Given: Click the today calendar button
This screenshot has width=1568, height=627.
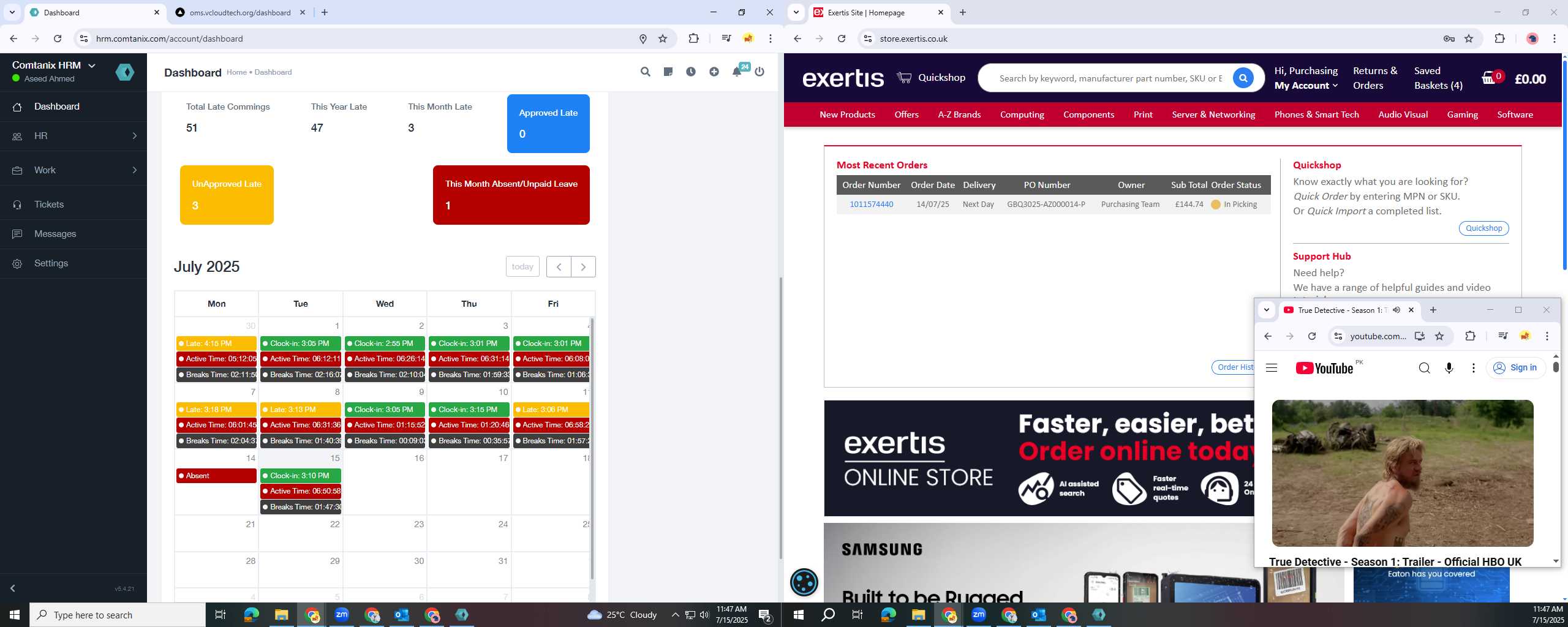Looking at the screenshot, I should pos(522,267).
